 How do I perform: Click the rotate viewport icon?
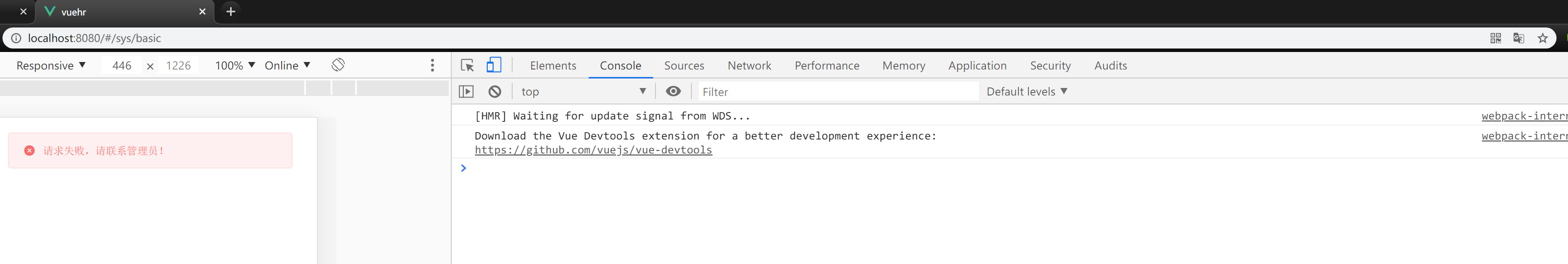coord(338,64)
